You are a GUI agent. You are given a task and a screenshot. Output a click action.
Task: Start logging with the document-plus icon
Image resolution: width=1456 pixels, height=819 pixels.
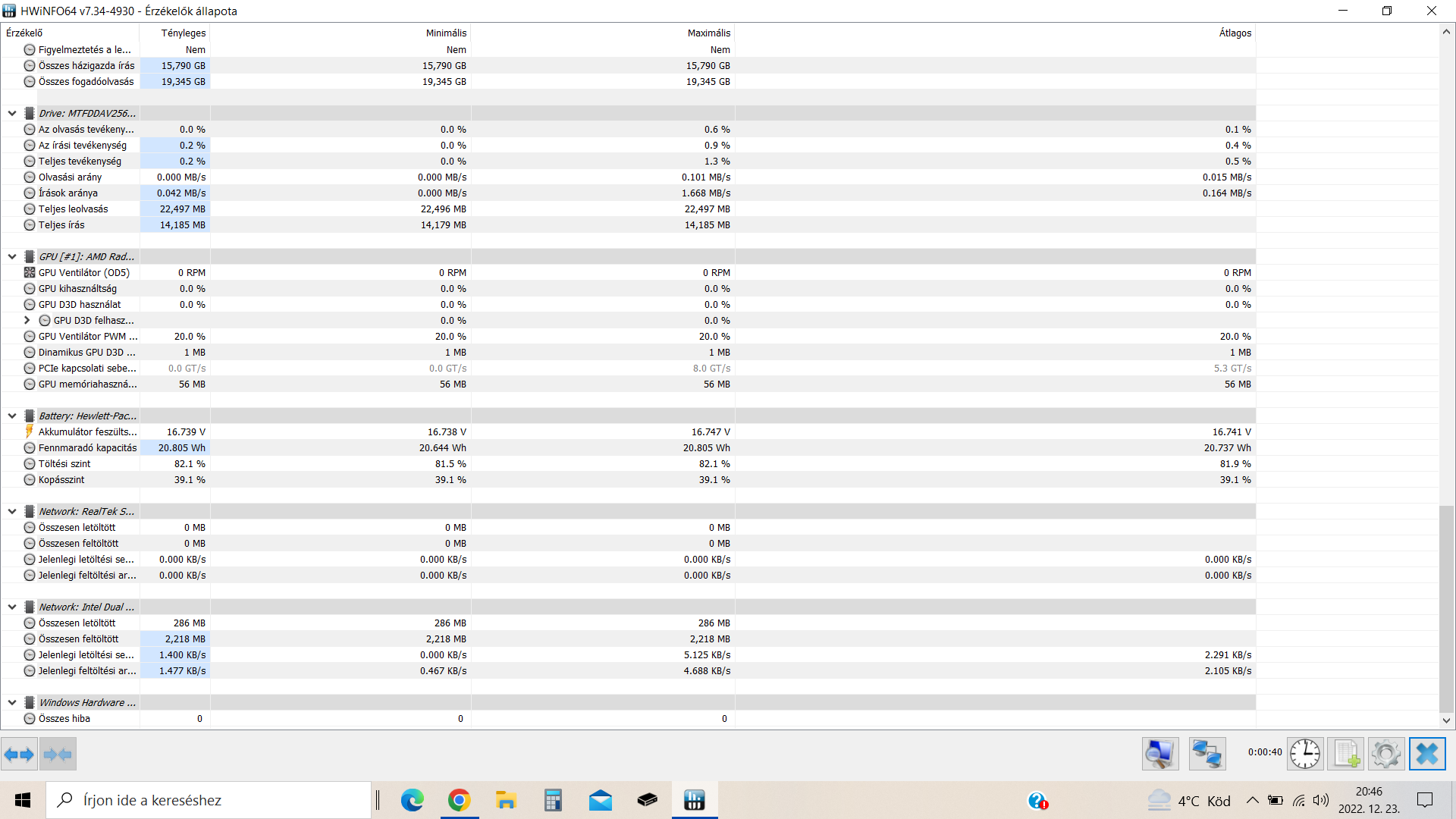(x=1346, y=754)
